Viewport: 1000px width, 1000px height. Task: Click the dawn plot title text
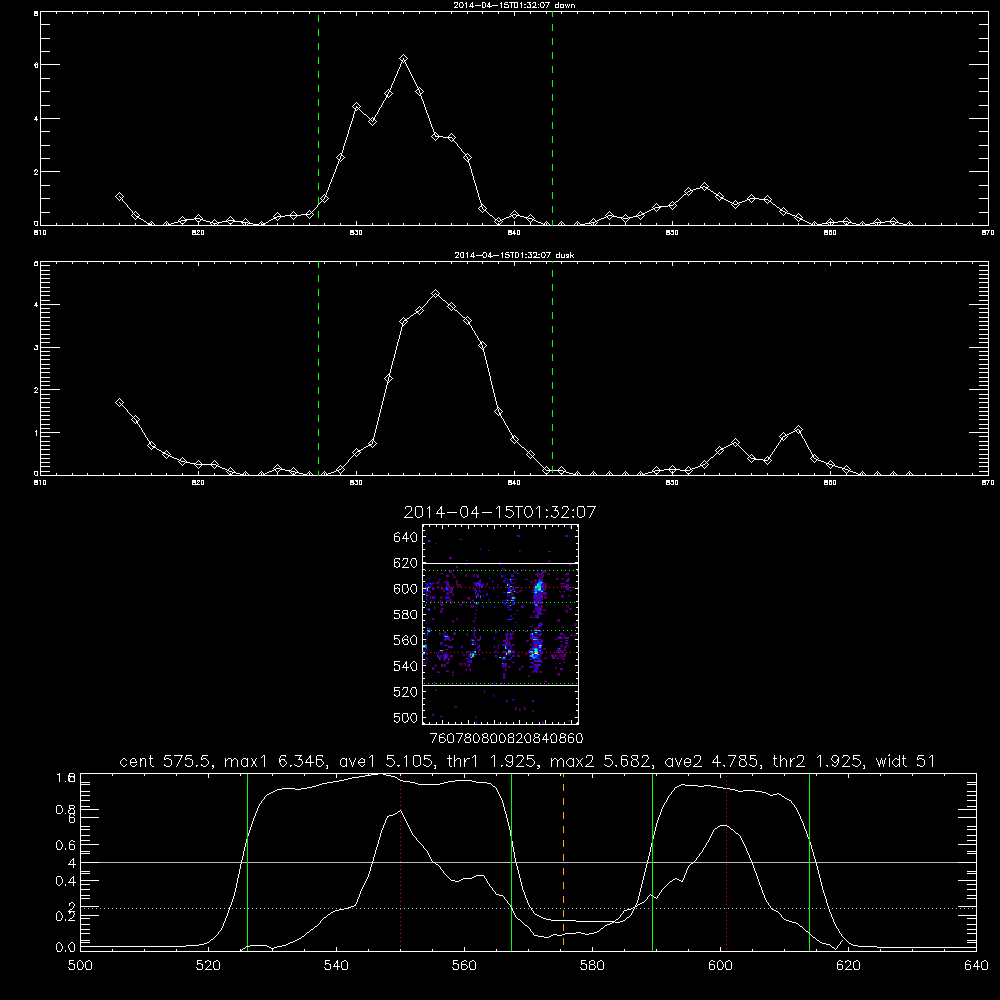tap(514, 5)
